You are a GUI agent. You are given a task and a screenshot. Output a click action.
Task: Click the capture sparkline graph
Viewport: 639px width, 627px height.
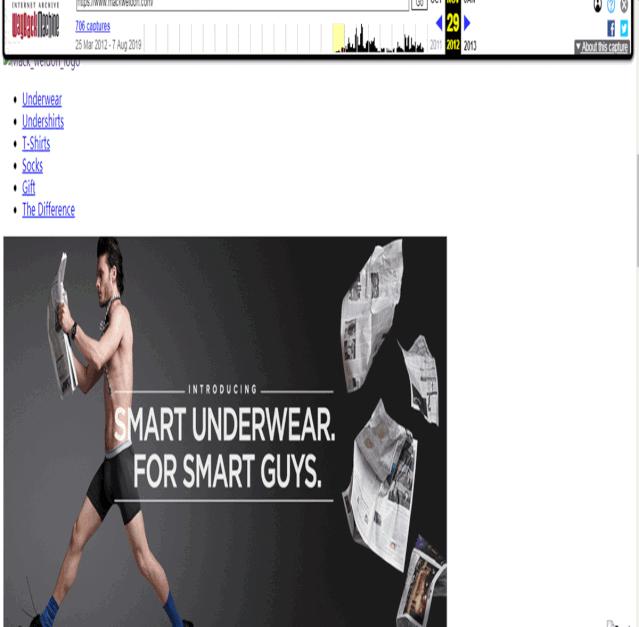point(285,38)
